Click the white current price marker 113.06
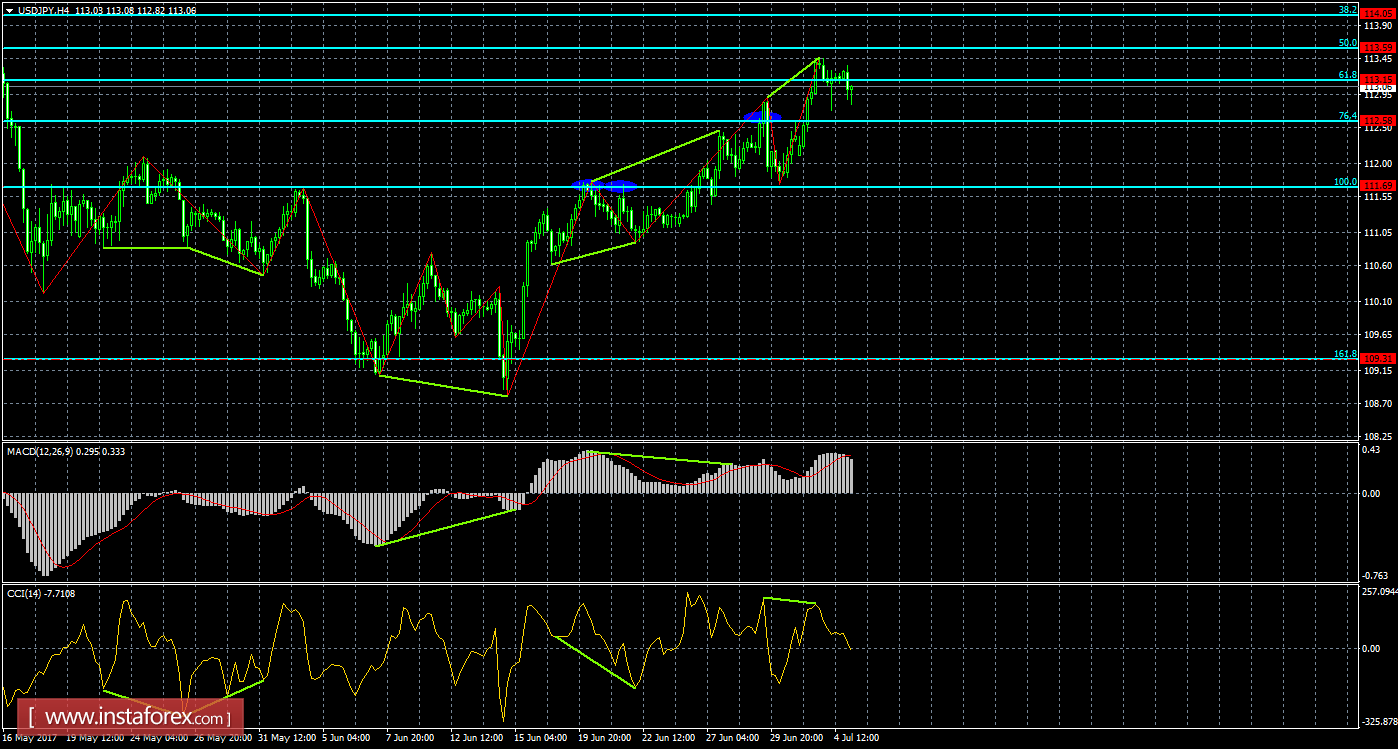 (1379, 88)
